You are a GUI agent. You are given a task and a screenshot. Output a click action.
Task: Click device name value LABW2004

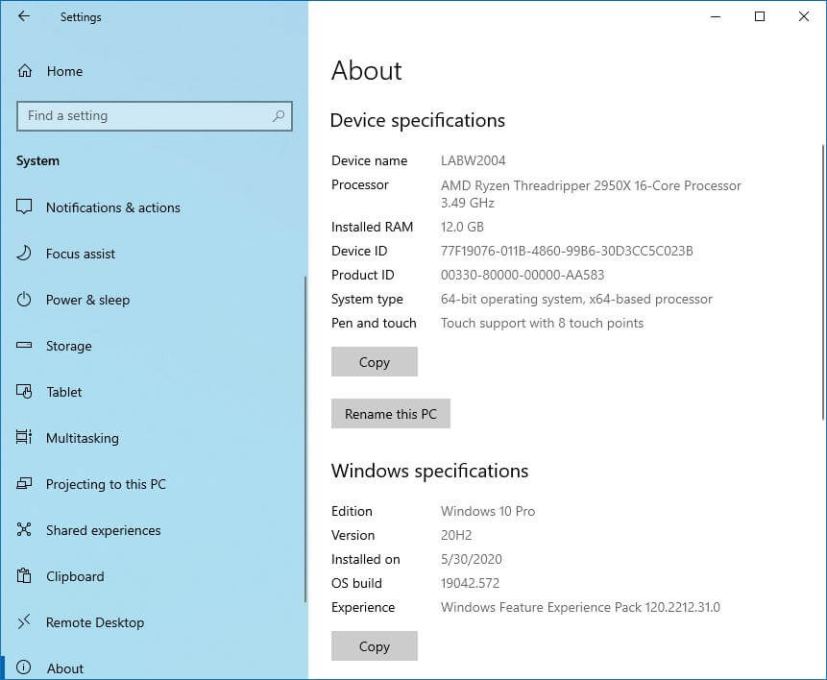473,160
